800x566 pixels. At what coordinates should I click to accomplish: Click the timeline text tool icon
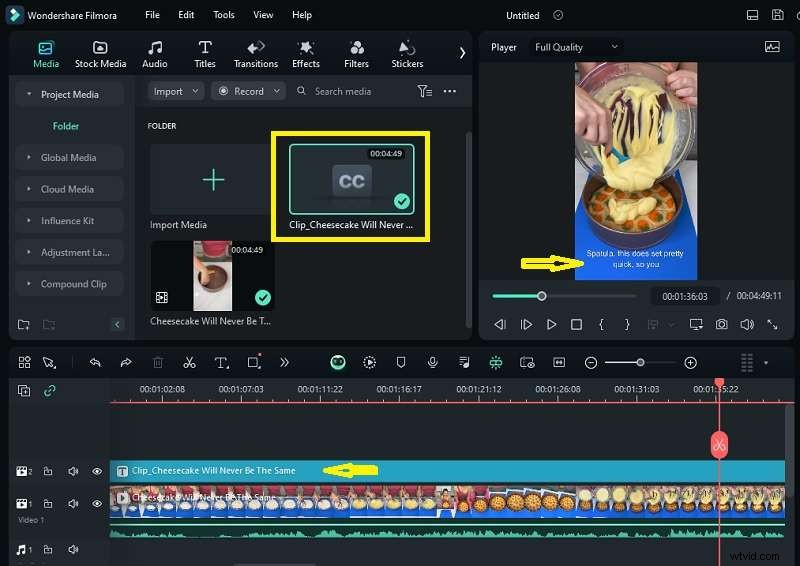pos(221,362)
